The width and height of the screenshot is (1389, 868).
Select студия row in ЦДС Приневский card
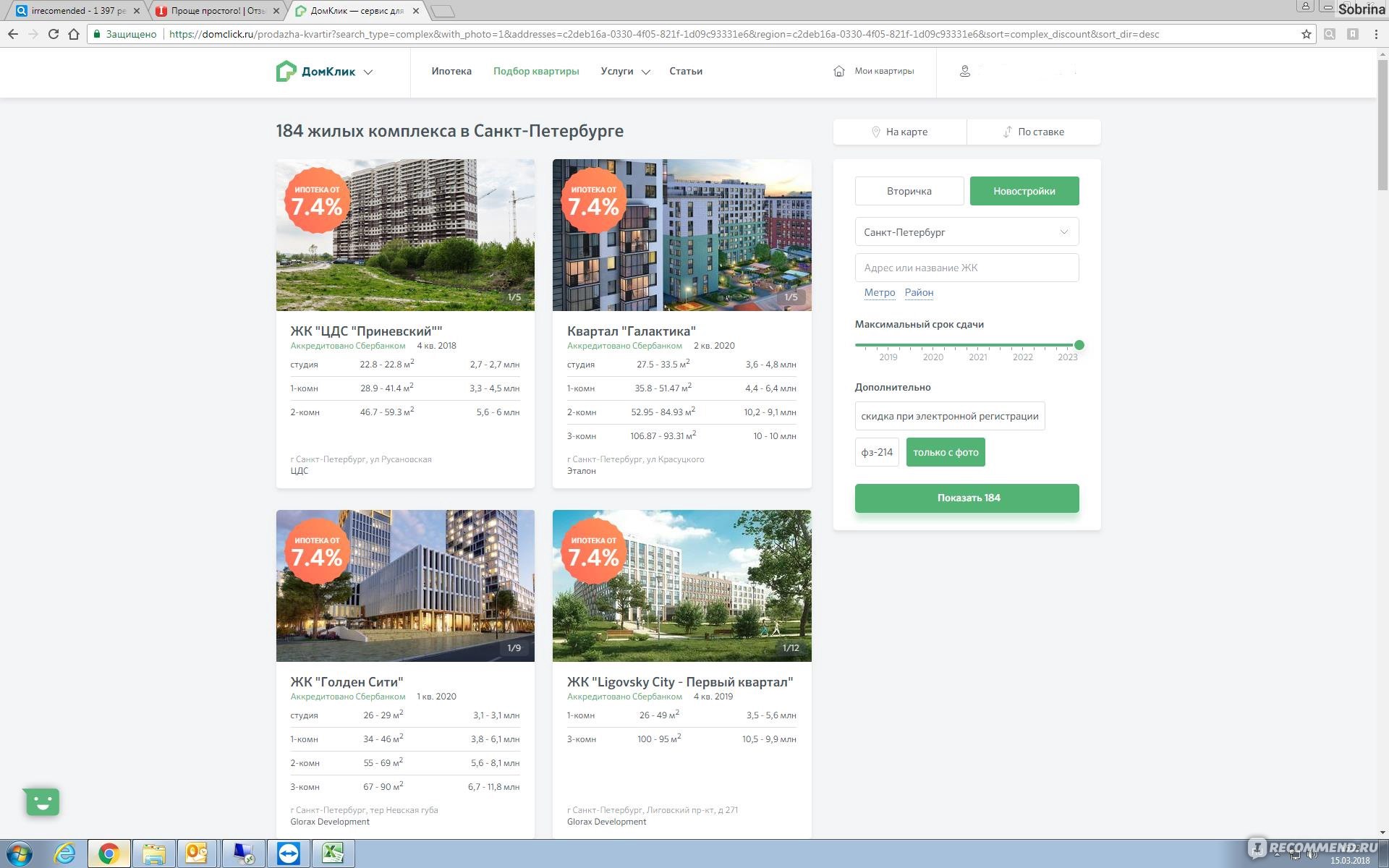click(x=405, y=365)
